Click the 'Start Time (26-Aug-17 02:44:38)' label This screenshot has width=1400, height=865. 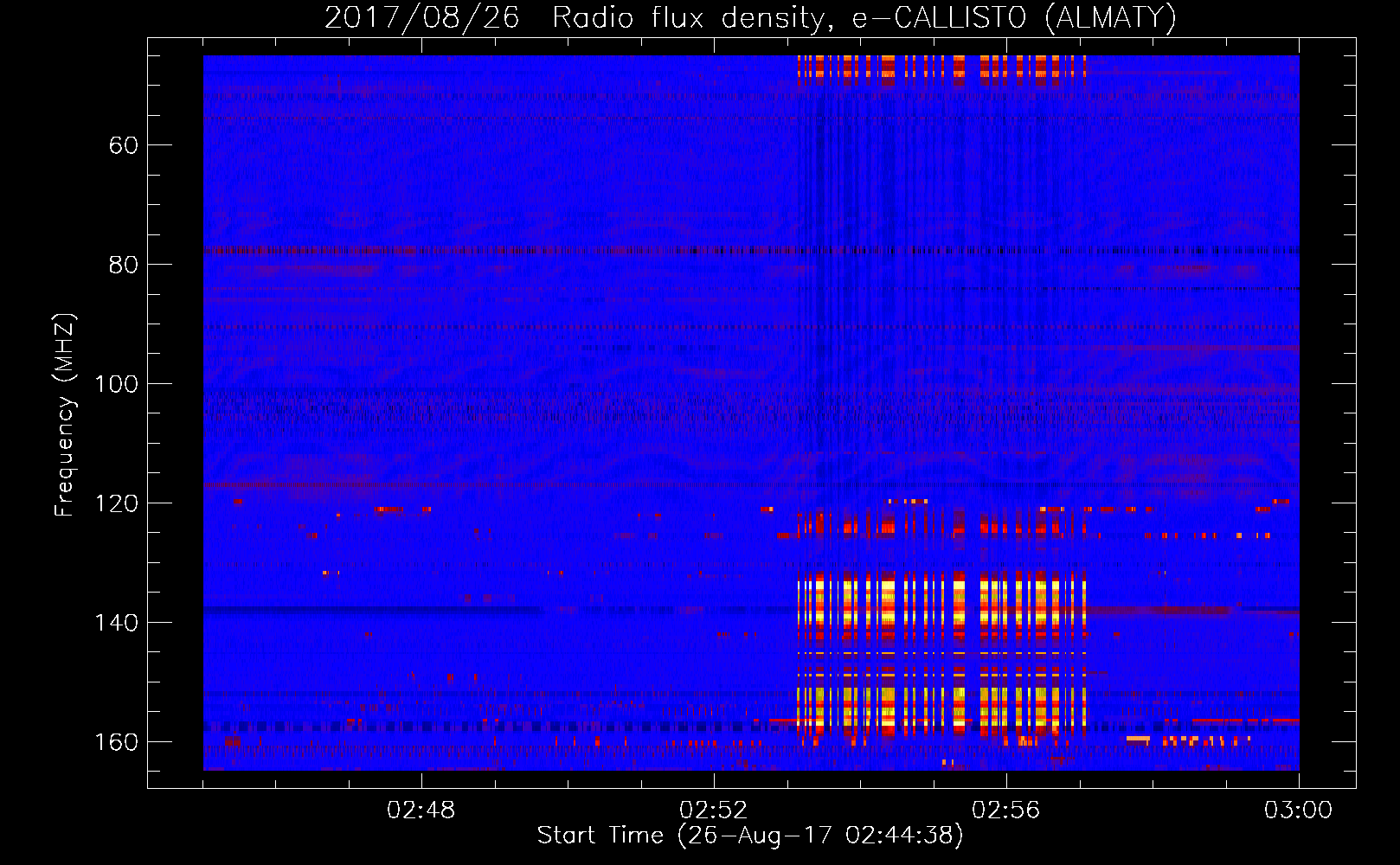click(750, 836)
